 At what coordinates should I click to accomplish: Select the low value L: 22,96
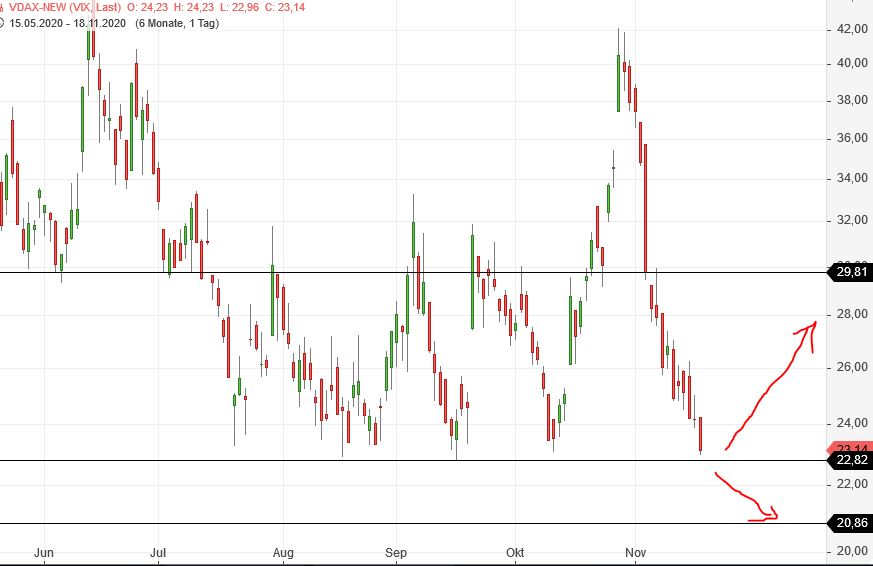[x=238, y=7]
